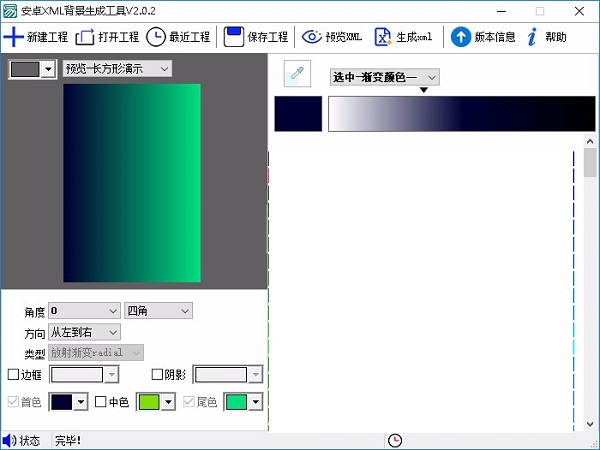
Task: Open the preview background color dropdown arrow
Action: pyautogui.click(x=48, y=69)
